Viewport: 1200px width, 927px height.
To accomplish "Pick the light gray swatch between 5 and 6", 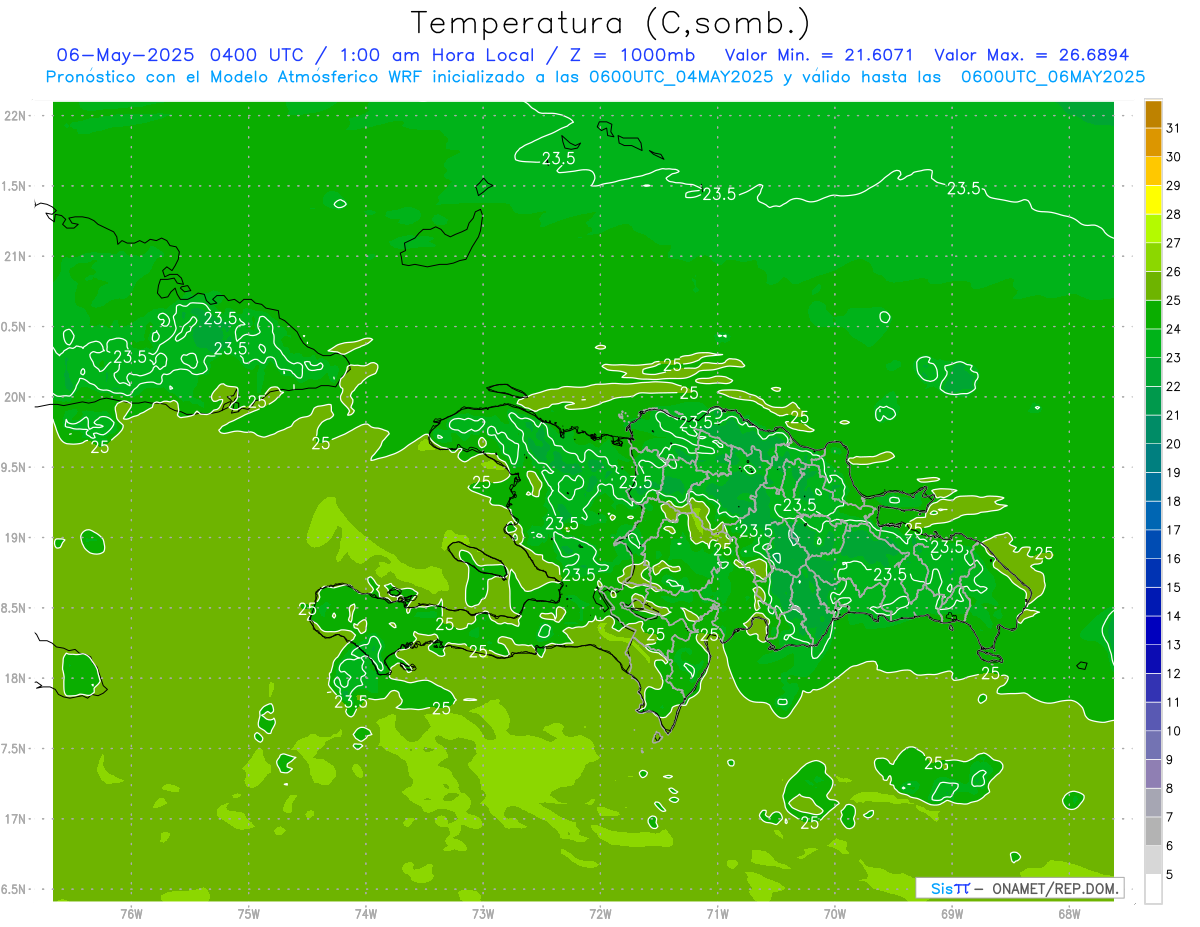I will click(x=1153, y=860).
